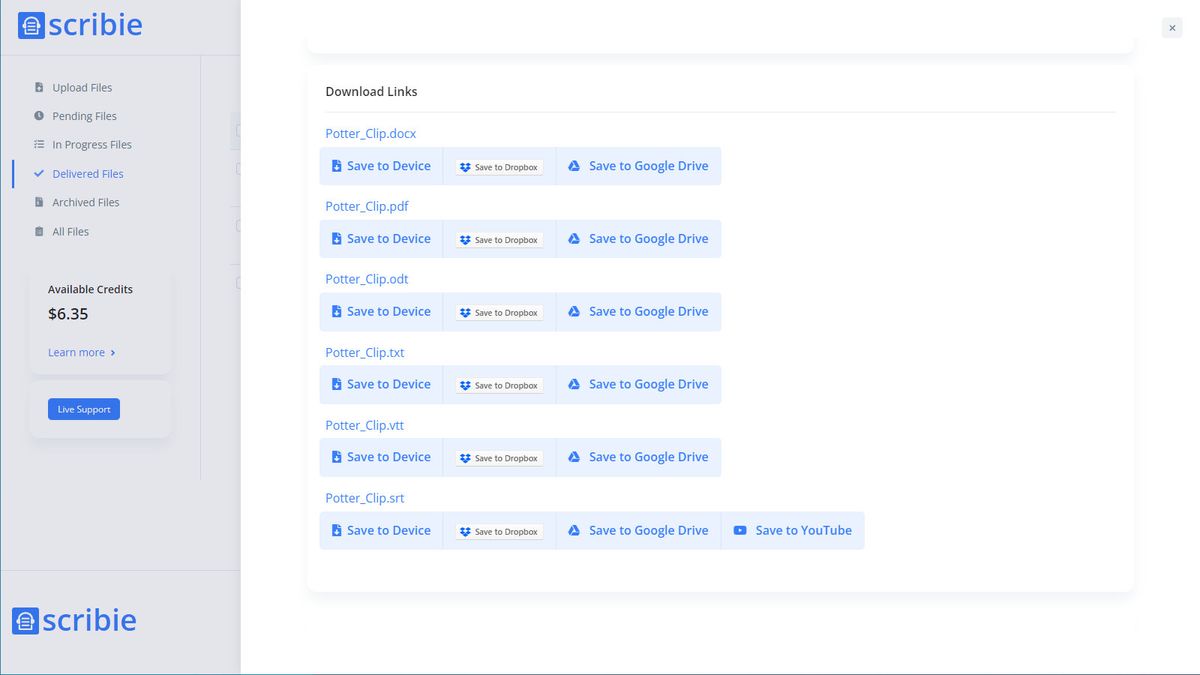Viewport: 1200px width, 675px height.
Task: Close the download links panel
Action: coord(1172,28)
